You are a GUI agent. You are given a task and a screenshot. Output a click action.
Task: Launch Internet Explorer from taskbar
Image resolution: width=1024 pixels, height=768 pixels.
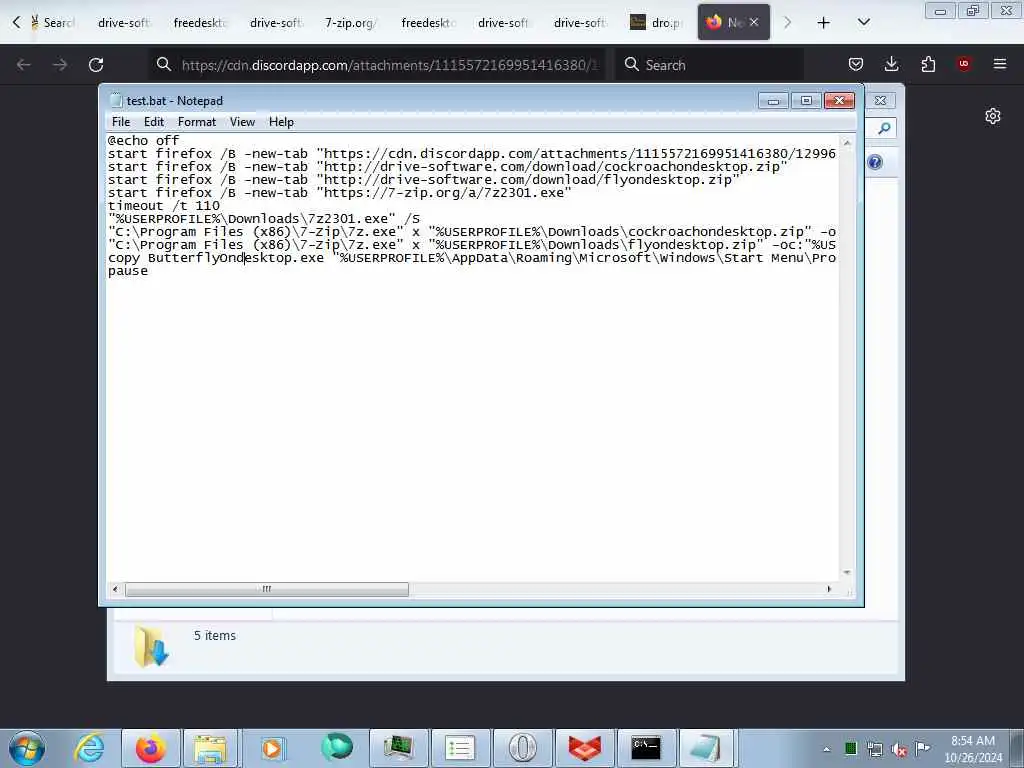point(89,748)
